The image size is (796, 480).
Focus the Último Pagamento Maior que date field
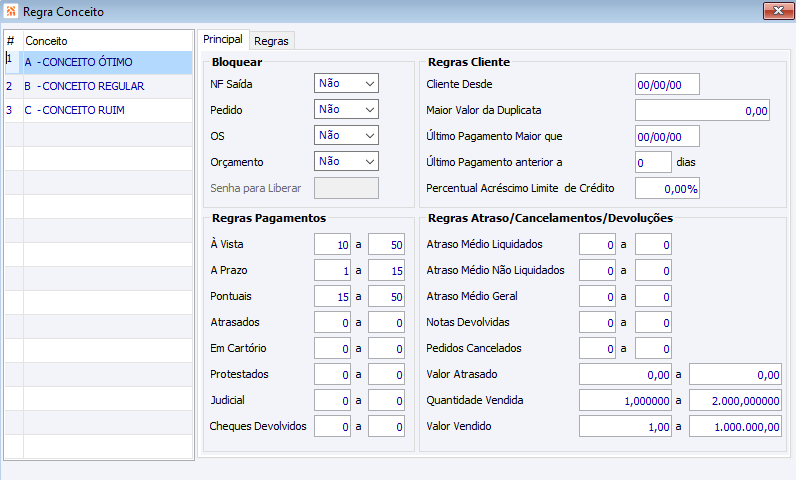(x=667, y=136)
